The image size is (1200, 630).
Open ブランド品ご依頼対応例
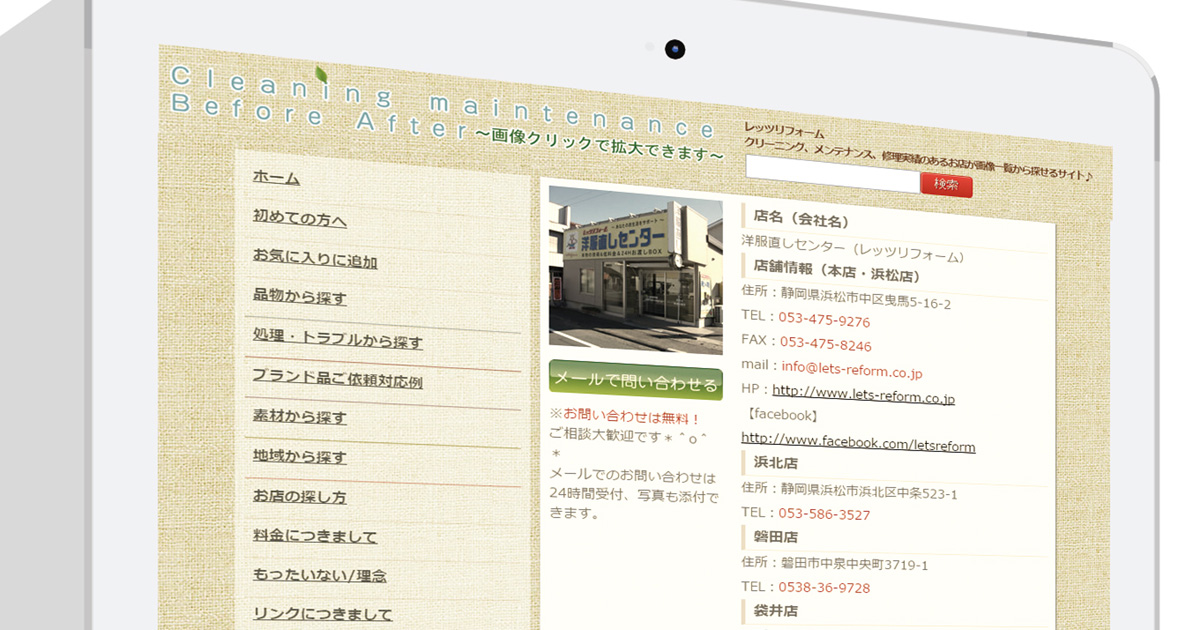338,378
